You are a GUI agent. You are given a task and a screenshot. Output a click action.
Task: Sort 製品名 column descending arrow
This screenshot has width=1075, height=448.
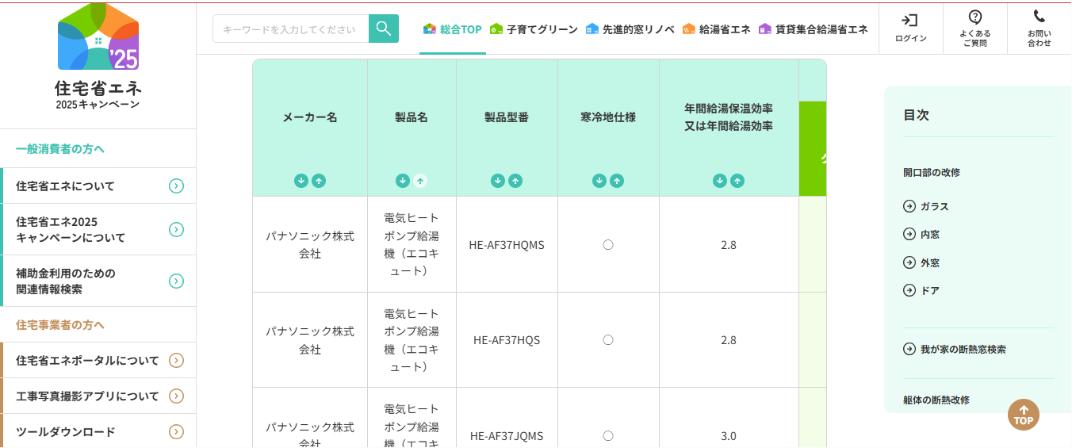click(x=403, y=181)
